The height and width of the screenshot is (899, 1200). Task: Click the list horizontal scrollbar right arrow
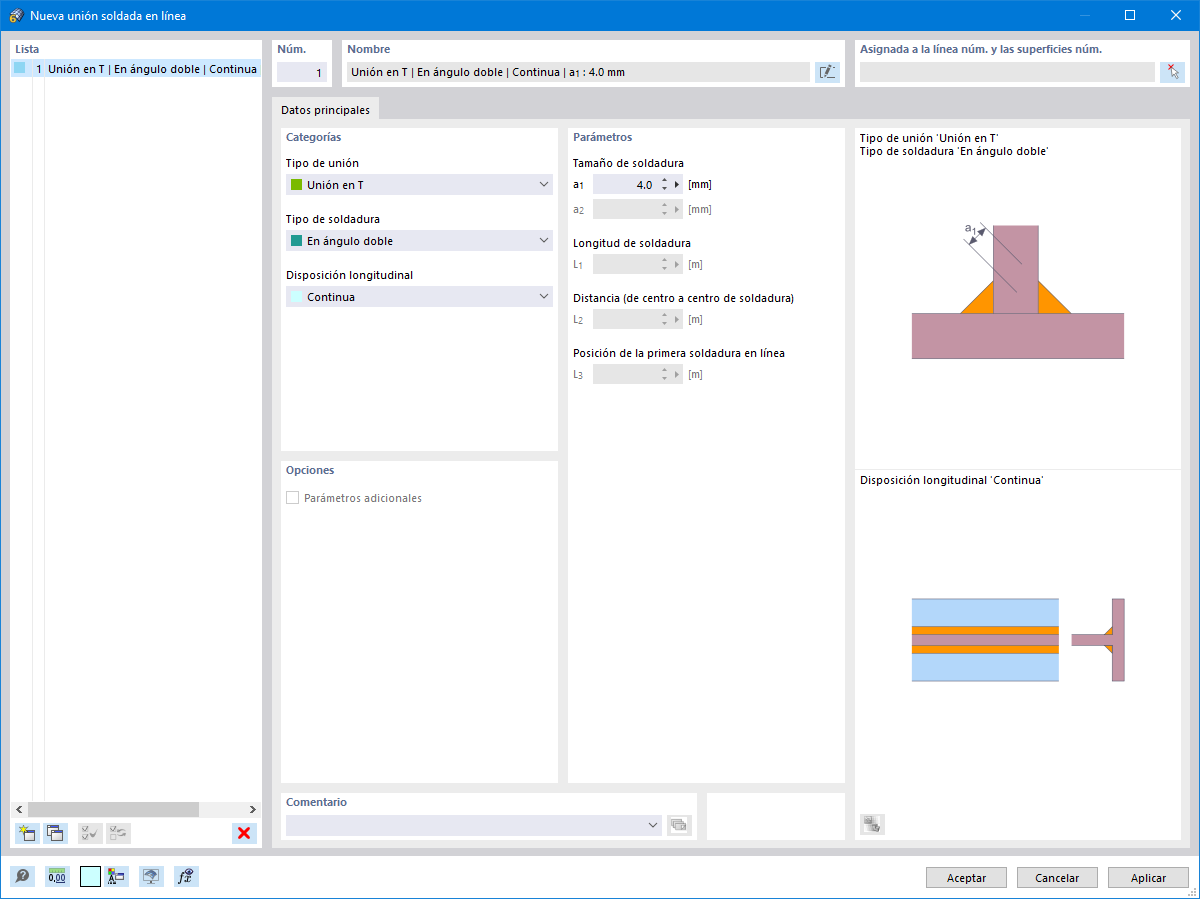(253, 809)
